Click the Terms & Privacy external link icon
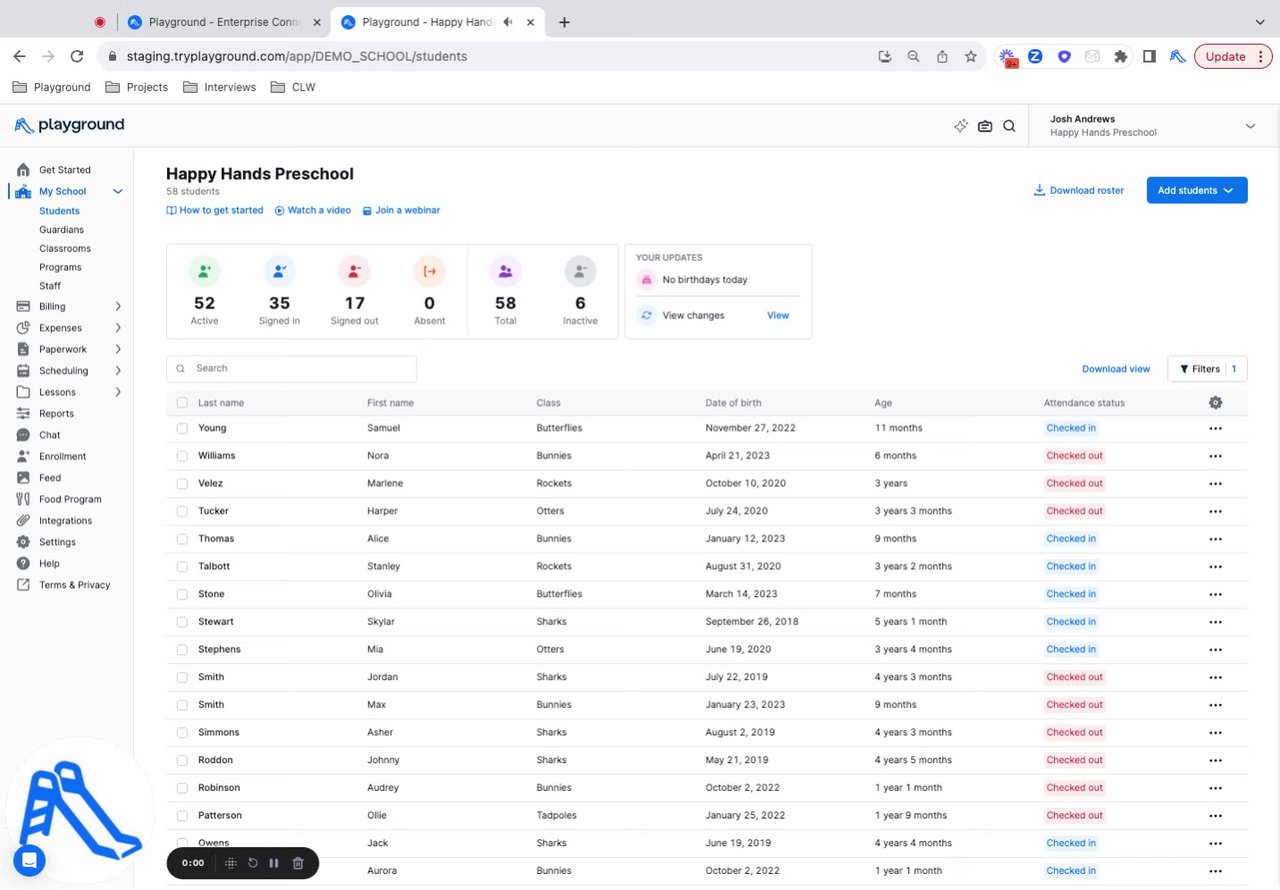Viewport: 1280px width, 890px height. [23, 585]
